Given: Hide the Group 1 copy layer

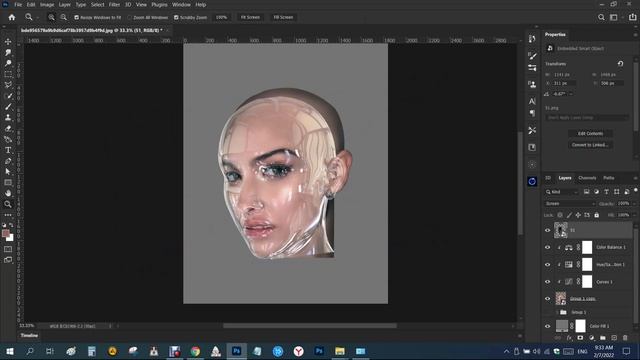Looking at the screenshot, I should pyautogui.click(x=548, y=299).
